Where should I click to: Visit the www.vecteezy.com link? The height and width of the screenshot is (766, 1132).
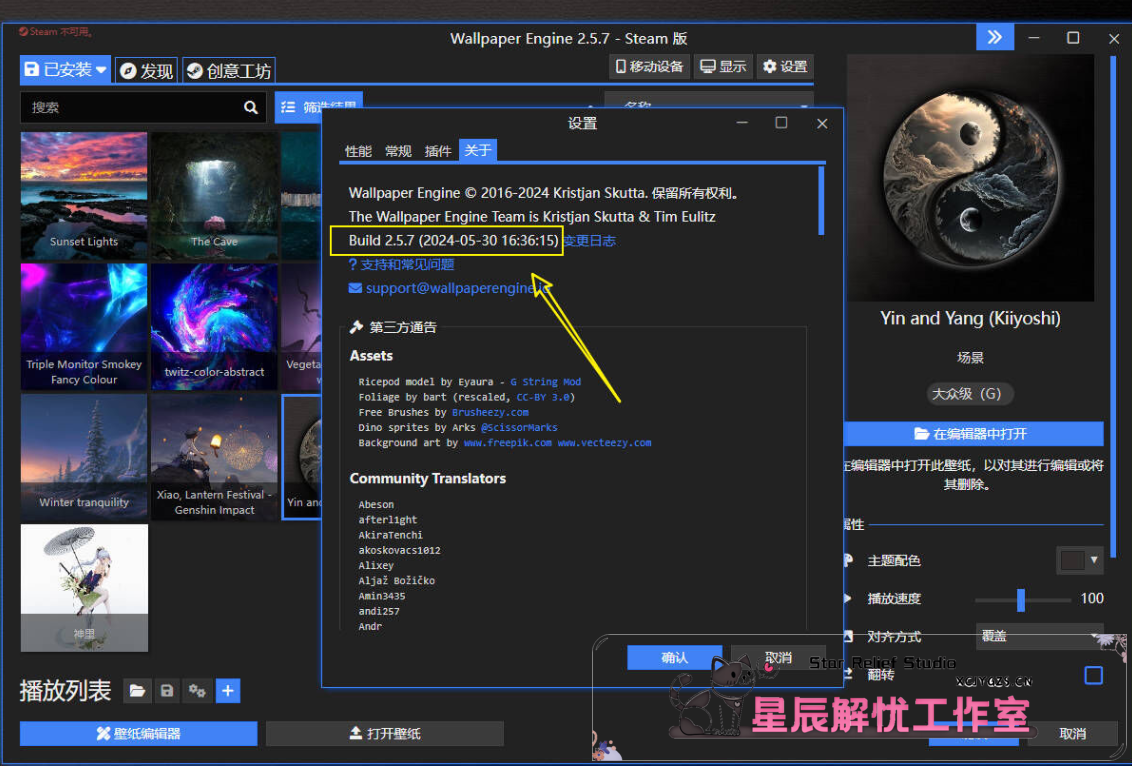pyautogui.click(x=604, y=443)
